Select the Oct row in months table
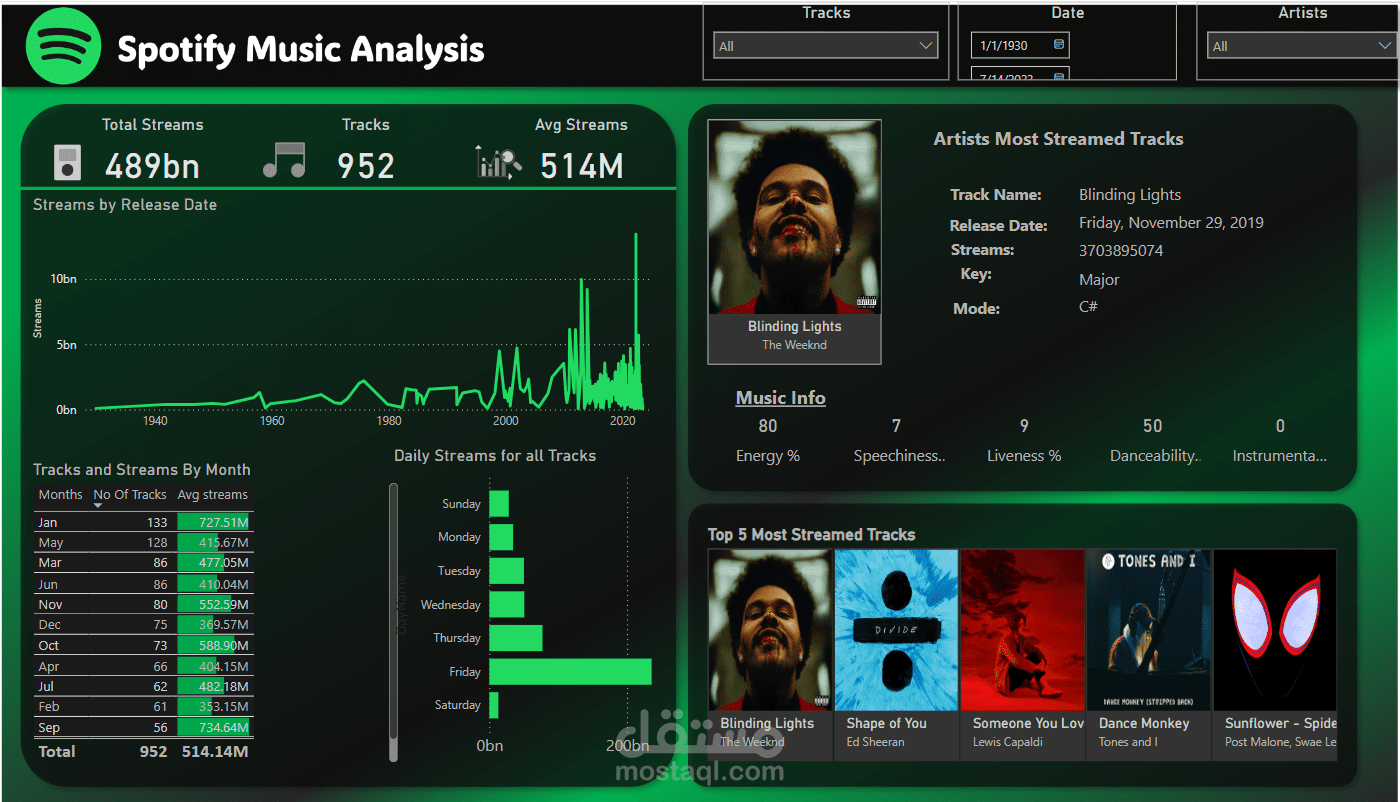The height and width of the screenshot is (802, 1400). [143, 645]
